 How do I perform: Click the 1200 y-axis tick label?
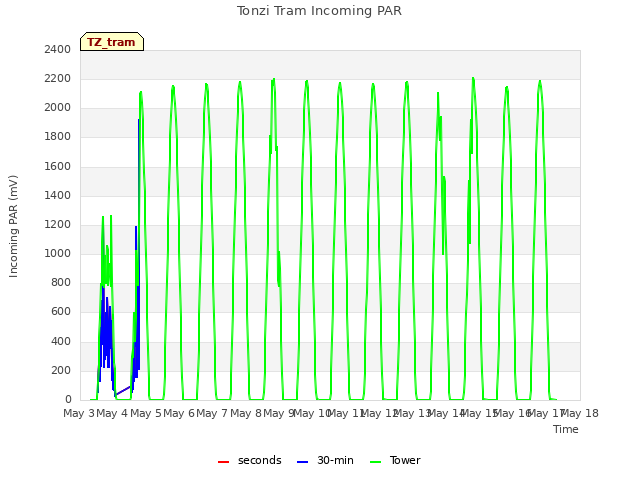(58, 224)
